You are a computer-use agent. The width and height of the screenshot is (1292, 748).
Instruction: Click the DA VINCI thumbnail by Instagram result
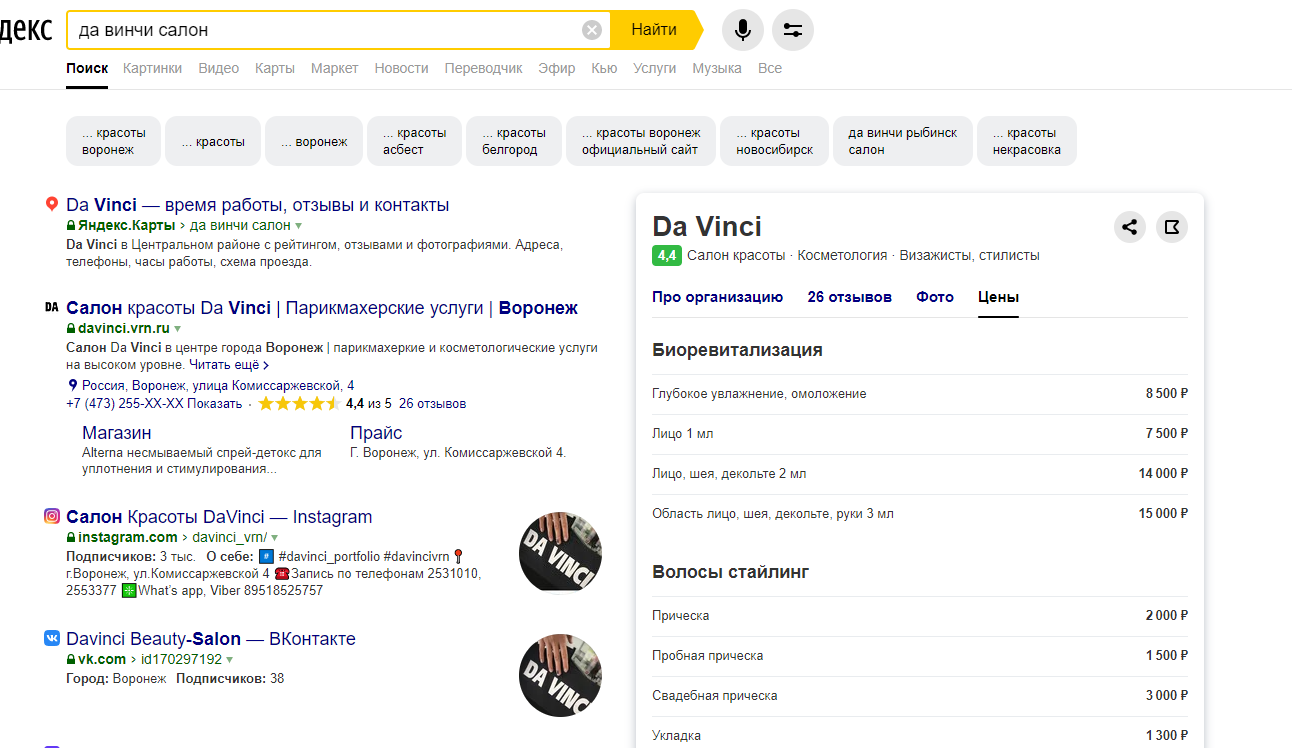(x=560, y=554)
